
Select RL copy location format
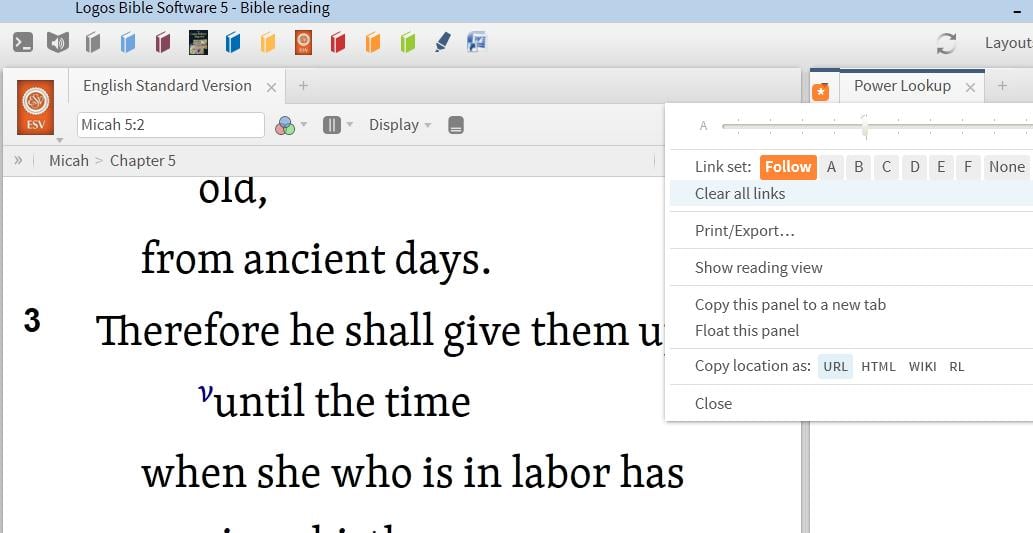coord(957,366)
